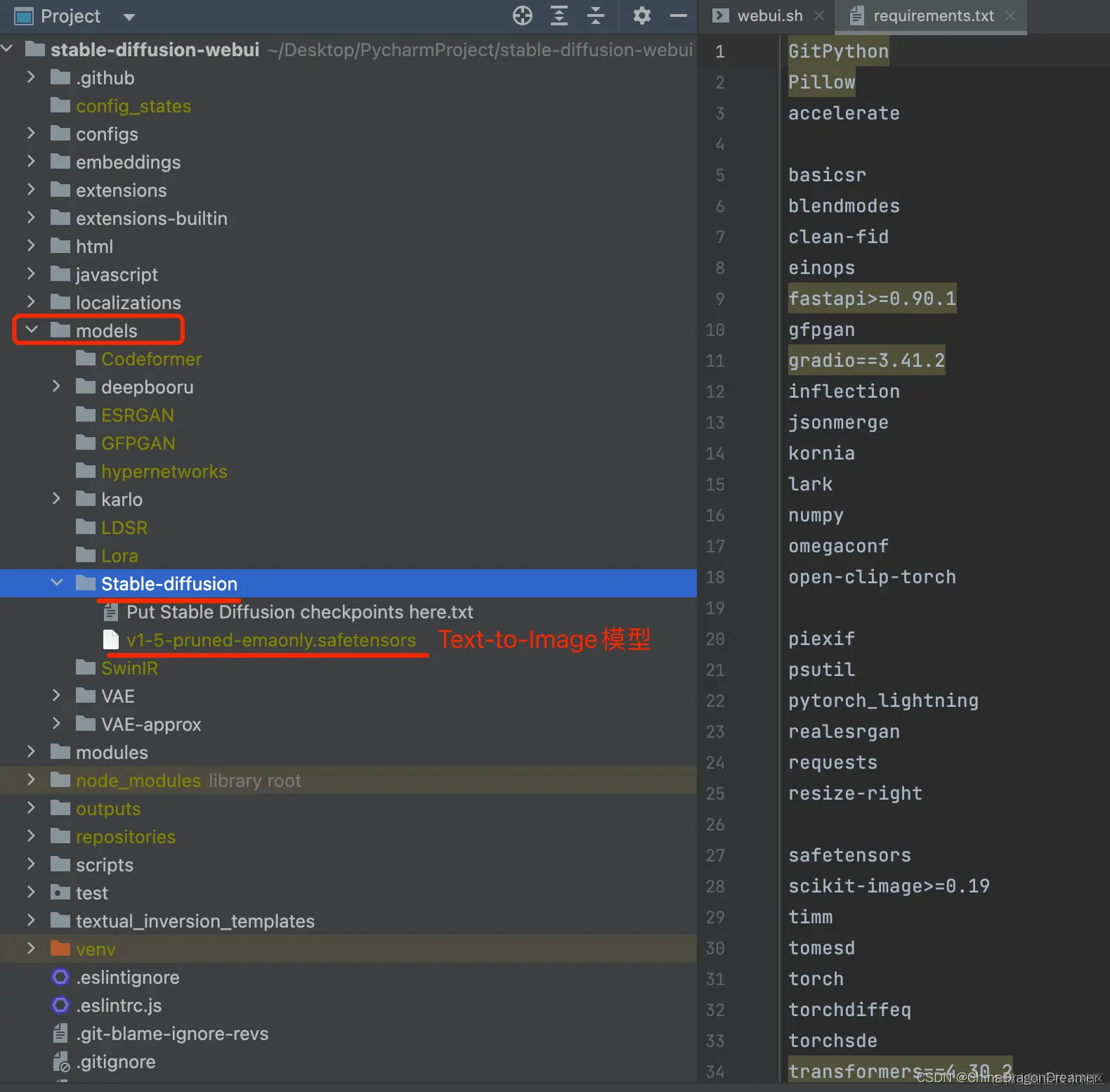Open Project panel settings gear

point(641,15)
